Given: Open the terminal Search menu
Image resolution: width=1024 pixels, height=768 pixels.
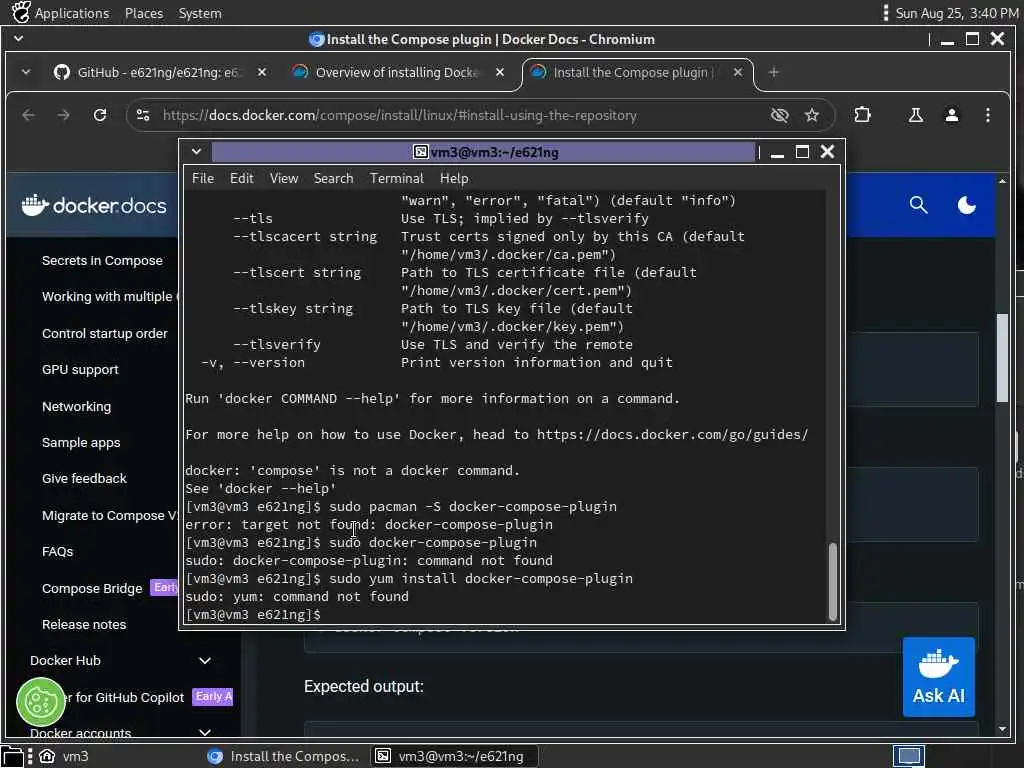Looking at the screenshot, I should (x=333, y=178).
